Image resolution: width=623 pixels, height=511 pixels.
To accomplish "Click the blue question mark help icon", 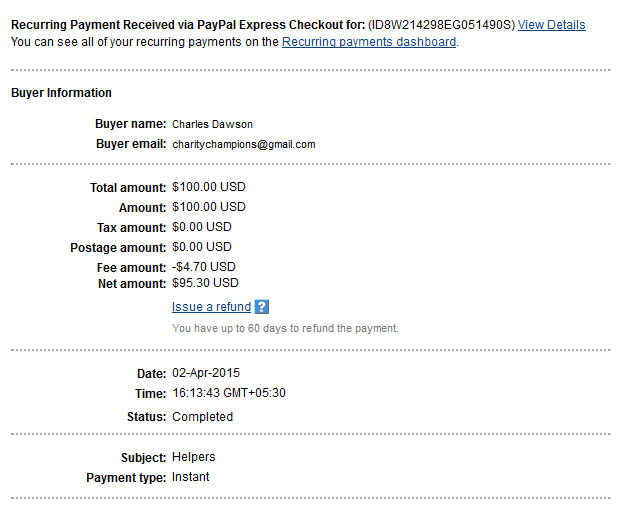I will pyautogui.click(x=261, y=307).
